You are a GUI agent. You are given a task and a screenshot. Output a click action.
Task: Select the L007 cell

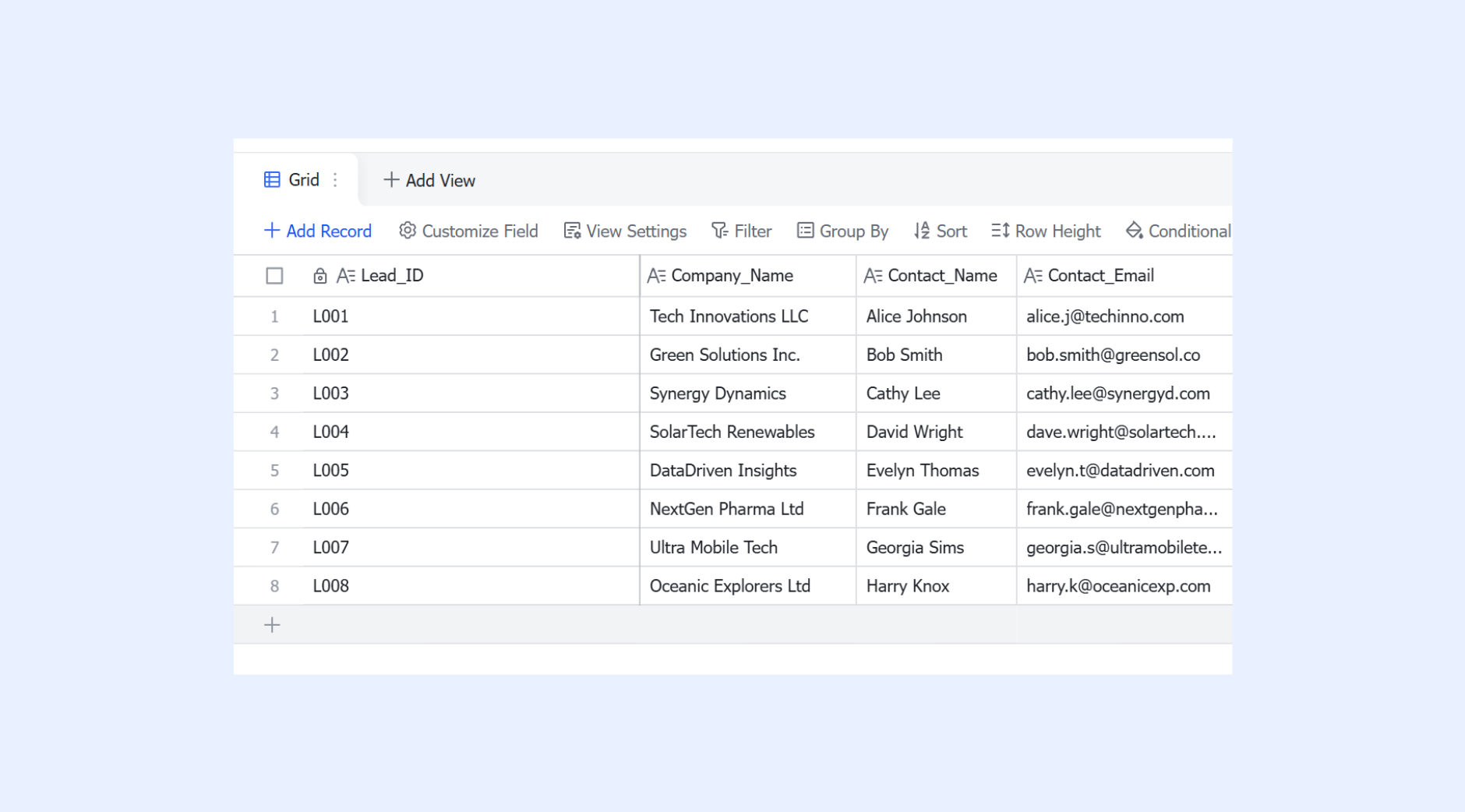471,547
